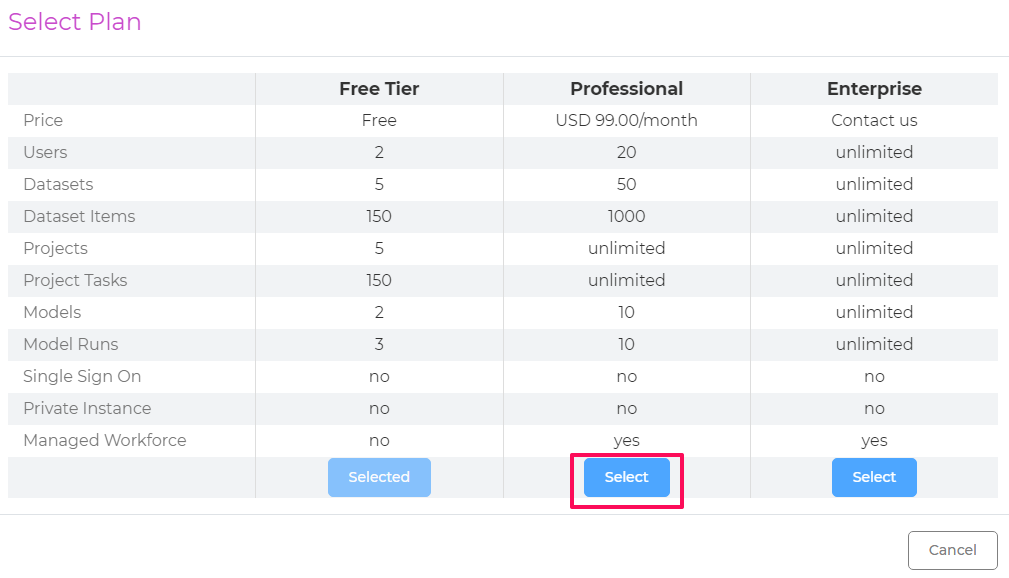The height and width of the screenshot is (578, 1009).
Task: Click the Project Tasks row label
Action: coord(75,281)
